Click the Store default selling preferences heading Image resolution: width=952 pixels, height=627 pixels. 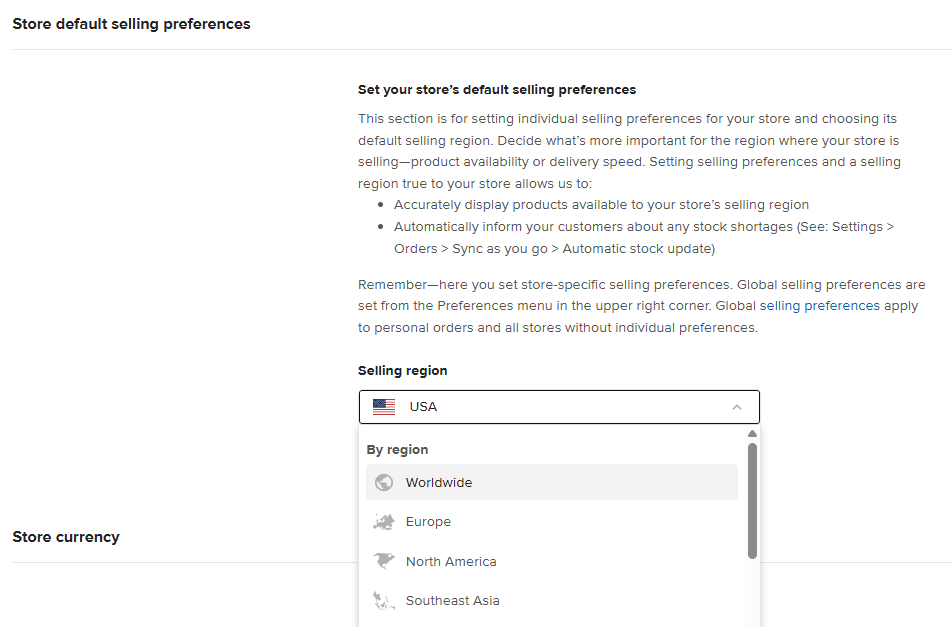coord(131,23)
